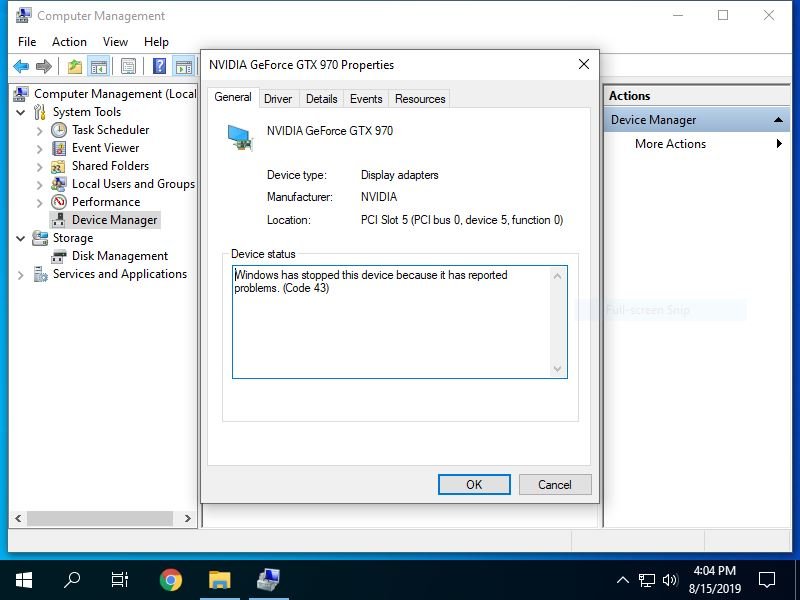Click the GTX 970 display adapter icon

tap(240, 138)
